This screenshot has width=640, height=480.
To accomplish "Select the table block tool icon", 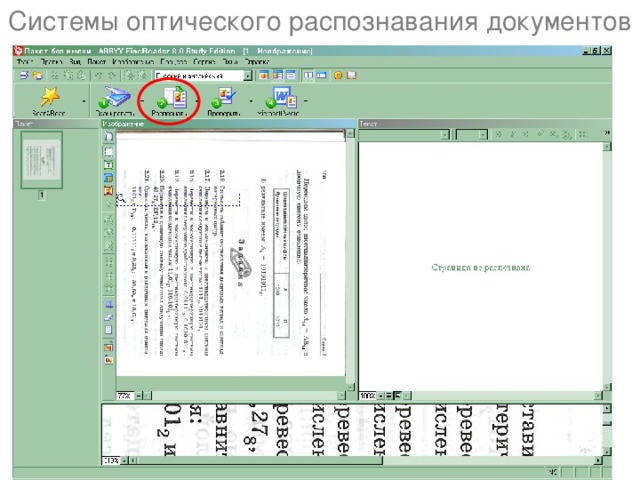I will 109,178.
